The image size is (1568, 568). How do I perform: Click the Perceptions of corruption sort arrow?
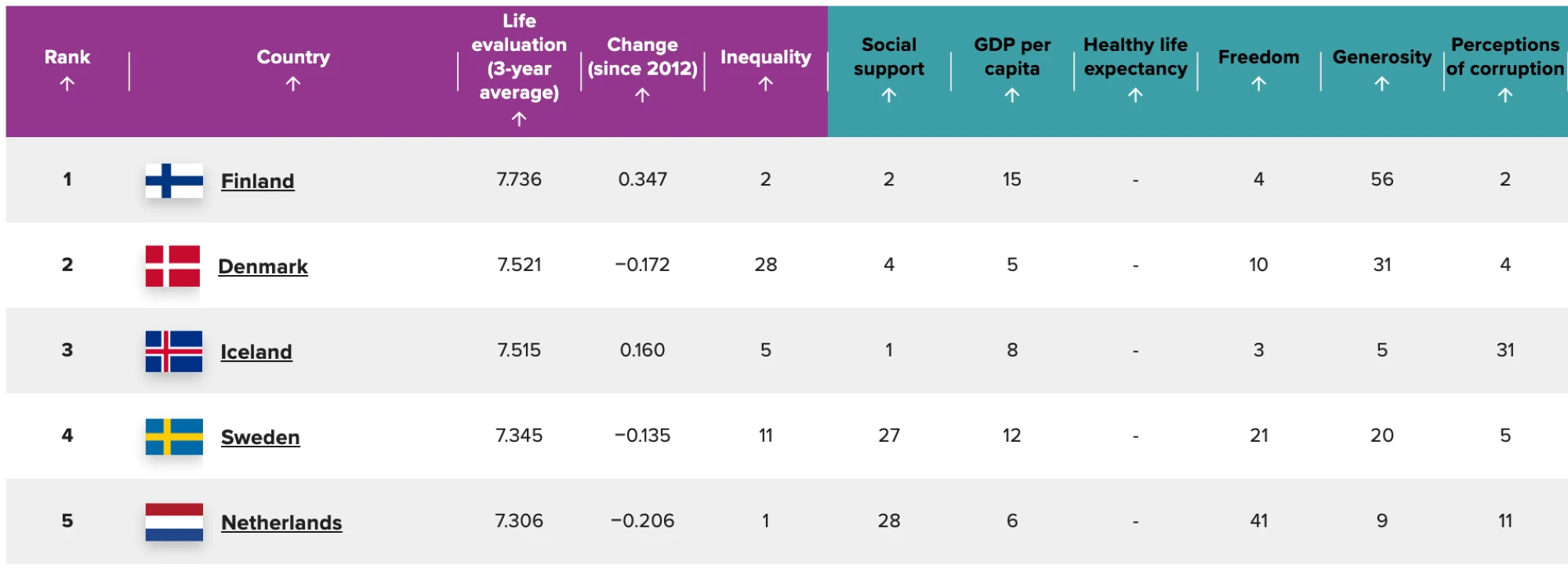pos(1504,96)
